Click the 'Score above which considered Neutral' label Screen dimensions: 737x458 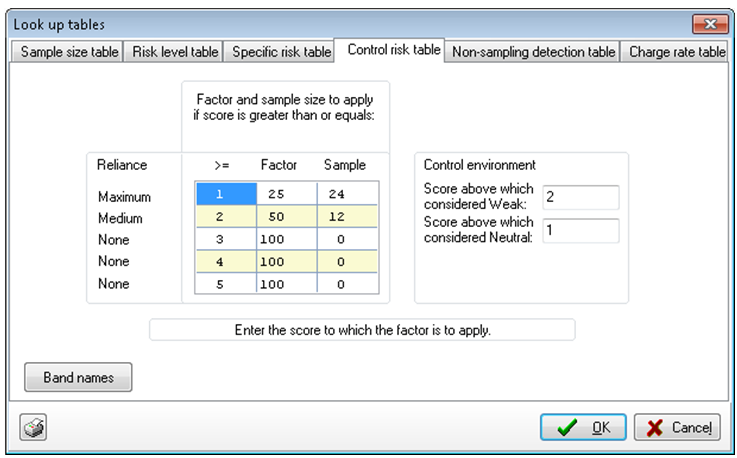click(478, 229)
